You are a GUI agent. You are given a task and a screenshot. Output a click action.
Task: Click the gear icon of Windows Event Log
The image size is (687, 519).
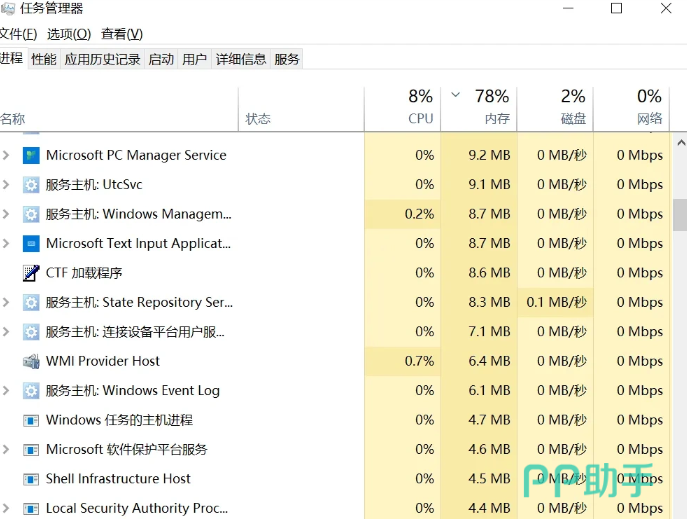pos(31,391)
